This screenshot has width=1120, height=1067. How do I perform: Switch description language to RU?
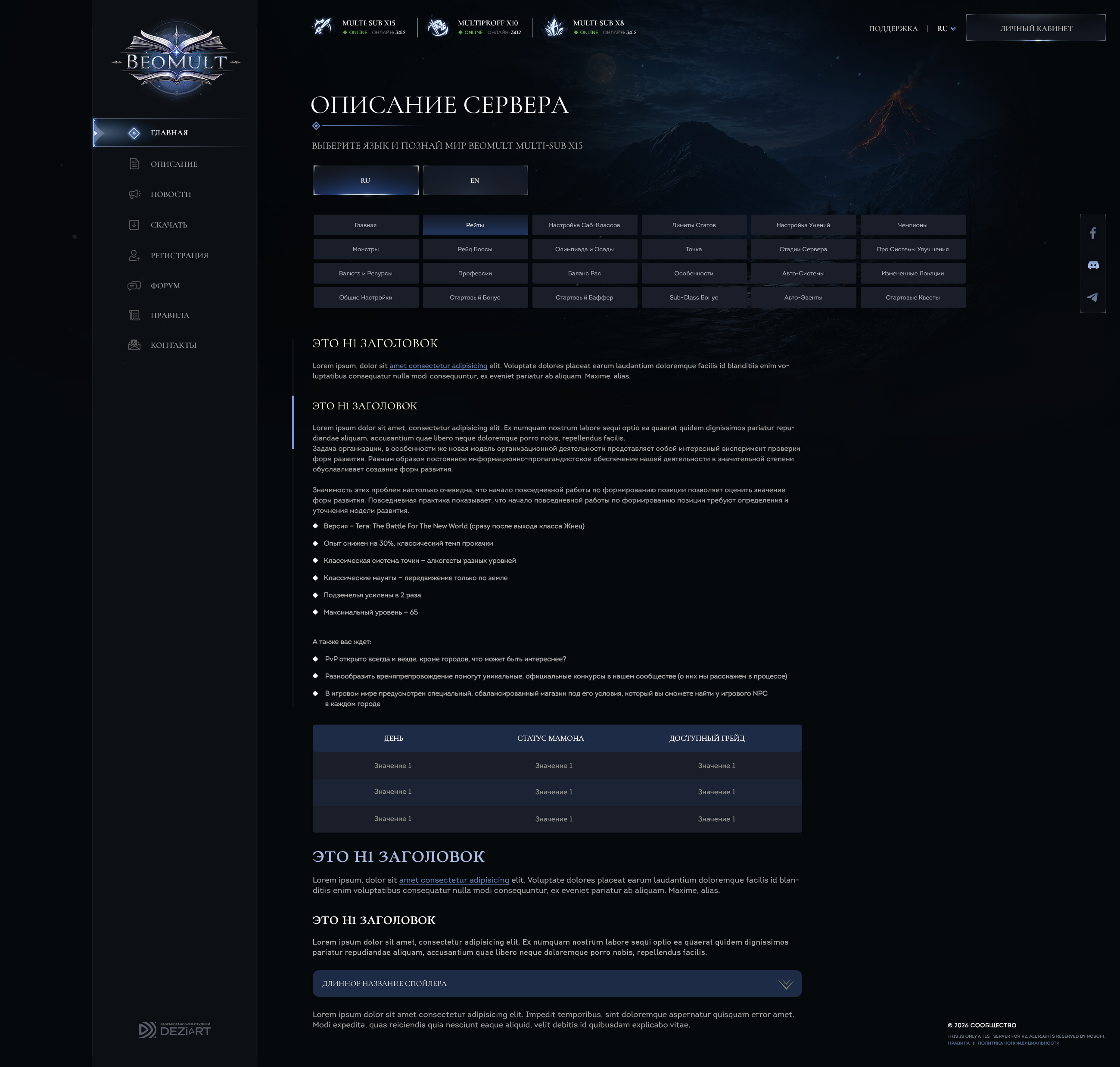pyautogui.click(x=366, y=180)
